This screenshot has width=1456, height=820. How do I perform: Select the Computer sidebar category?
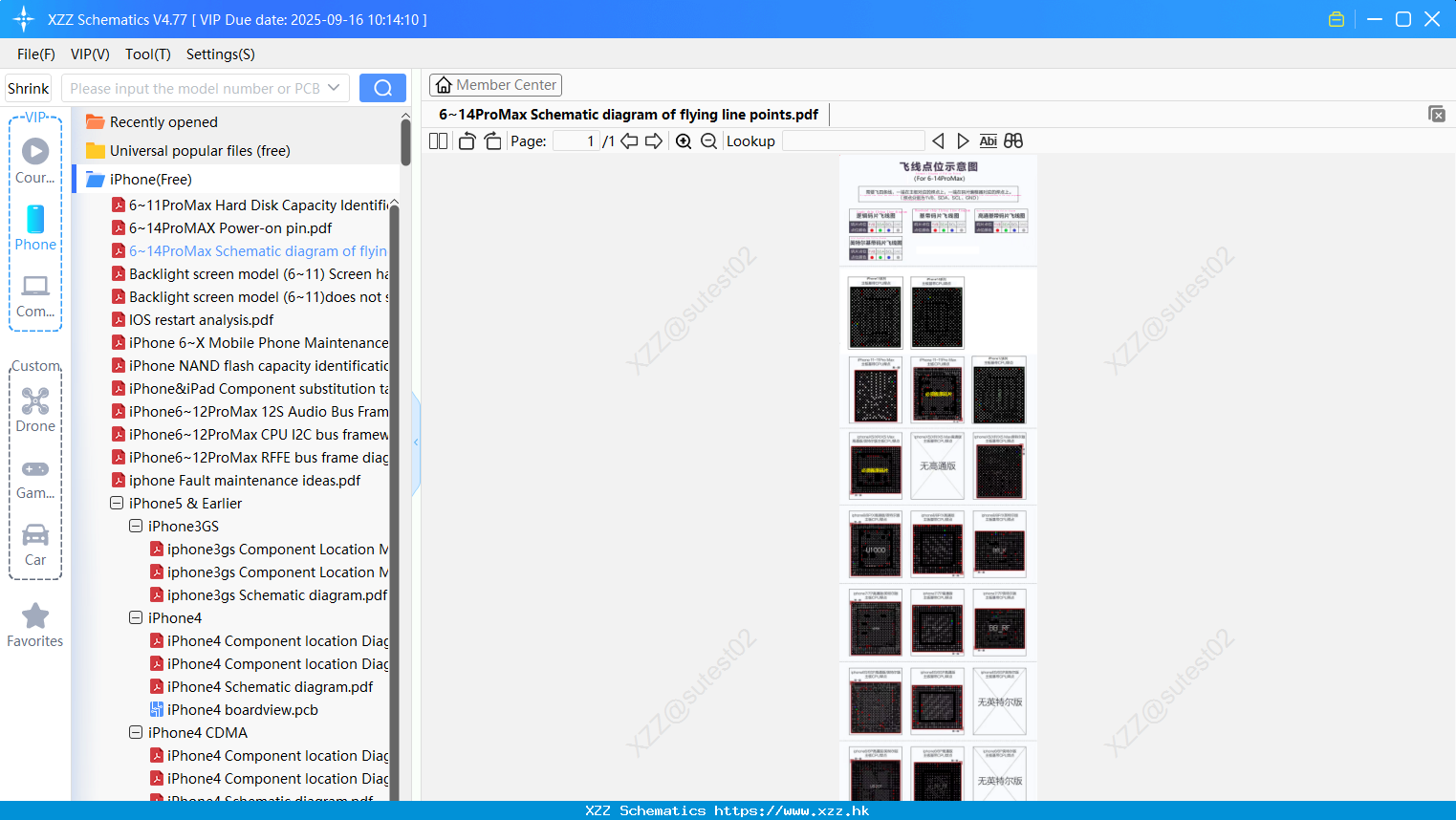(x=35, y=295)
